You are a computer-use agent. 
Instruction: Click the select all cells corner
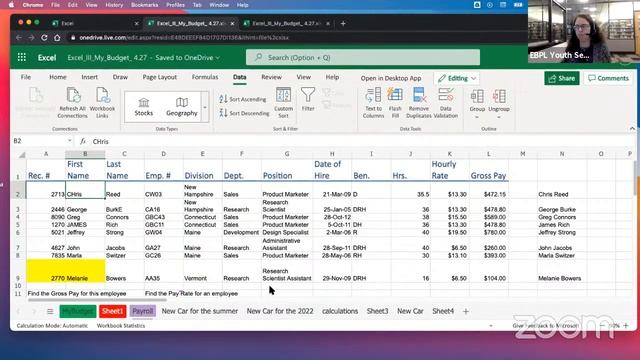coord(21,154)
